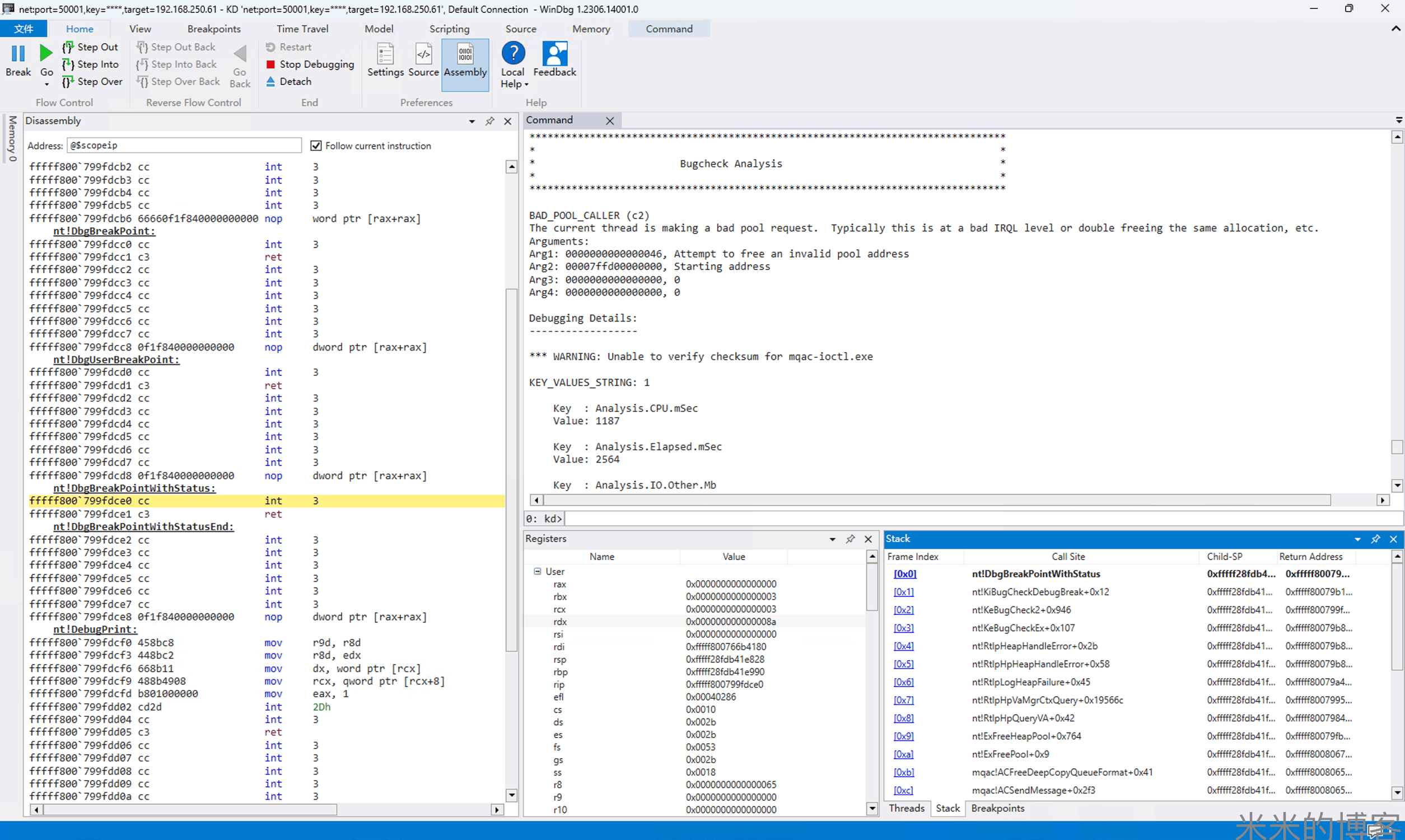The height and width of the screenshot is (840, 1405).
Task: Click frame link 0x5 in Stack
Action: click(903, 664)
